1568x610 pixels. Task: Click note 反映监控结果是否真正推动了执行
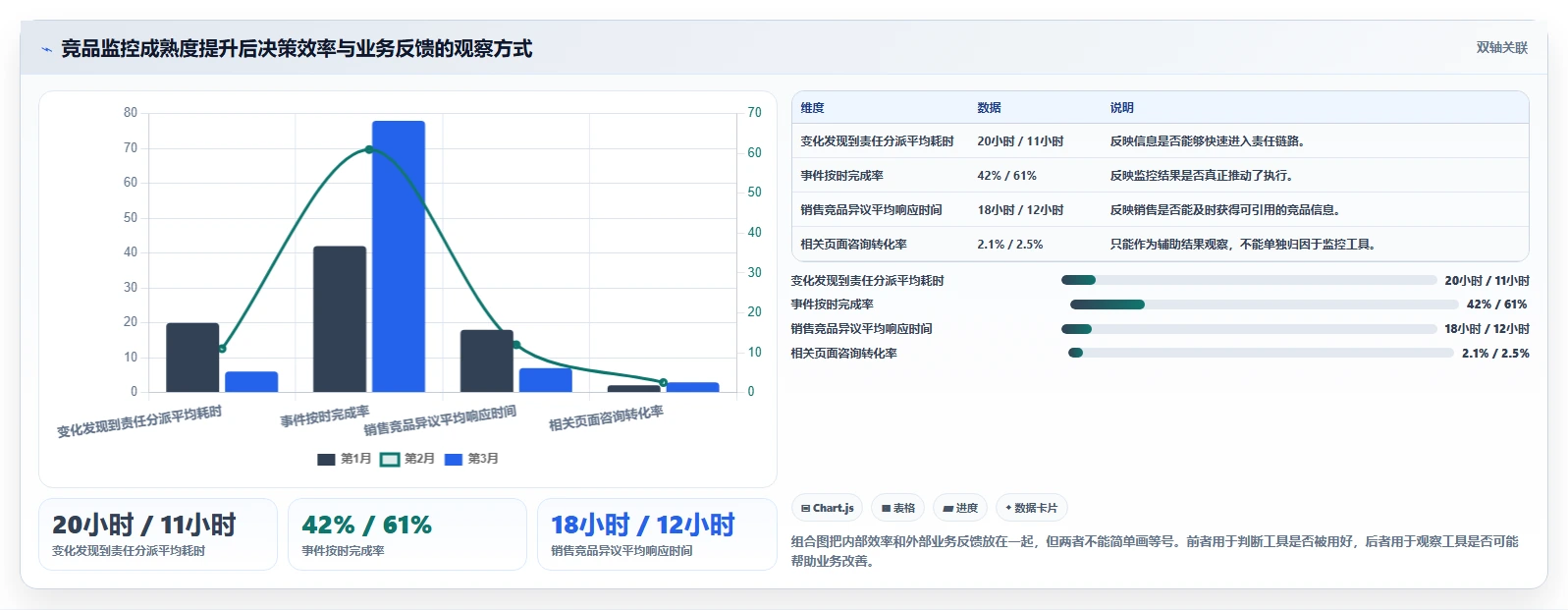pyautogui.click(x=1202, y=176)
